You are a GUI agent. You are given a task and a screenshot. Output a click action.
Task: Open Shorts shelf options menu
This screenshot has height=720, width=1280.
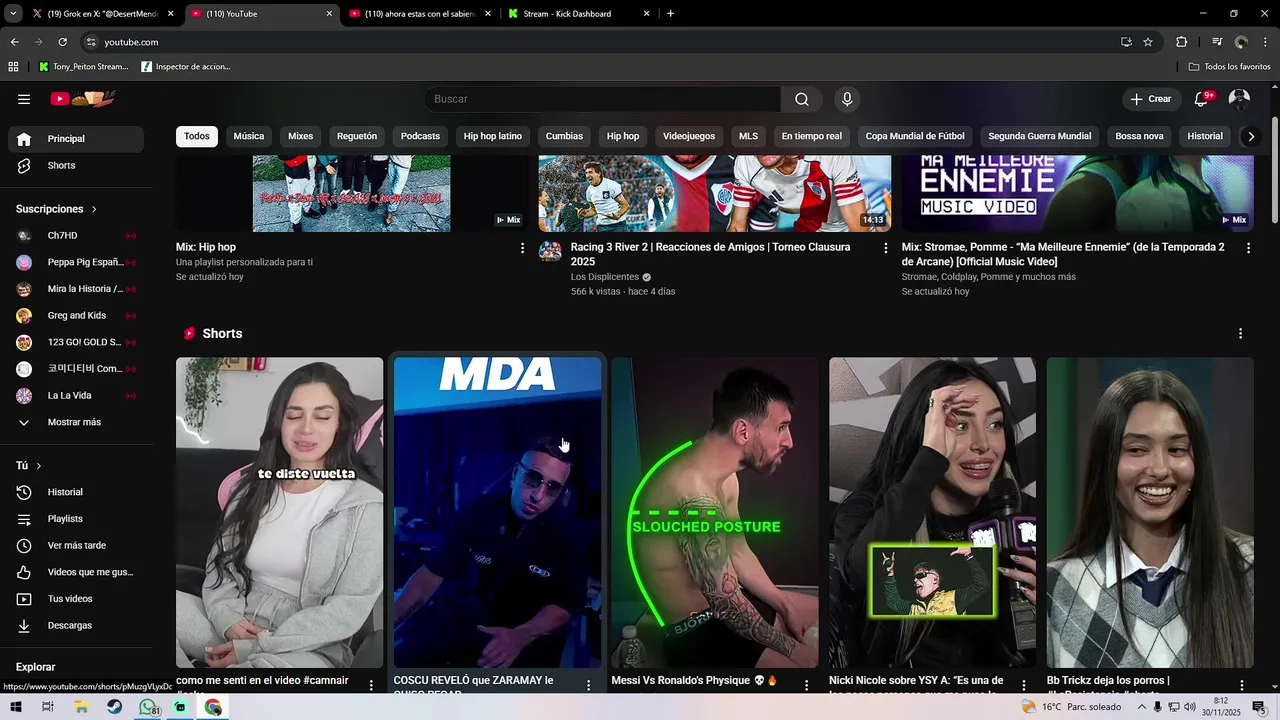coord(1240,334)
